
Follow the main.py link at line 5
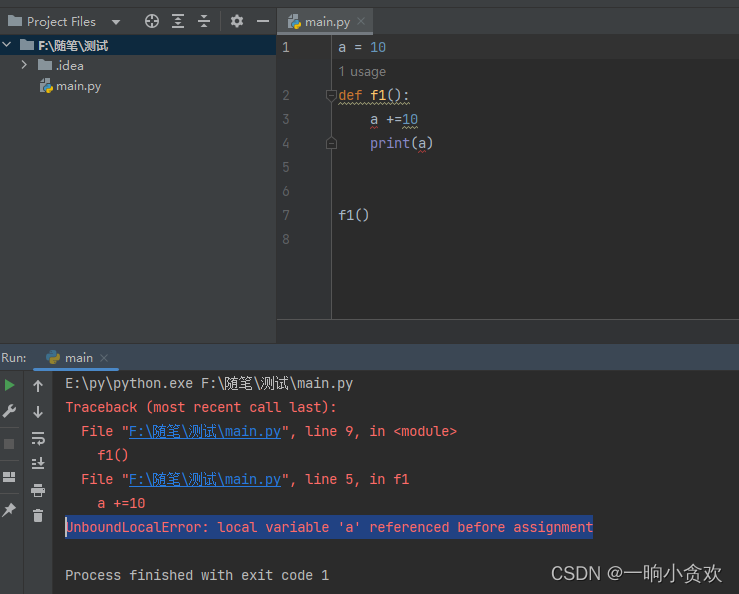coord(205,480)
